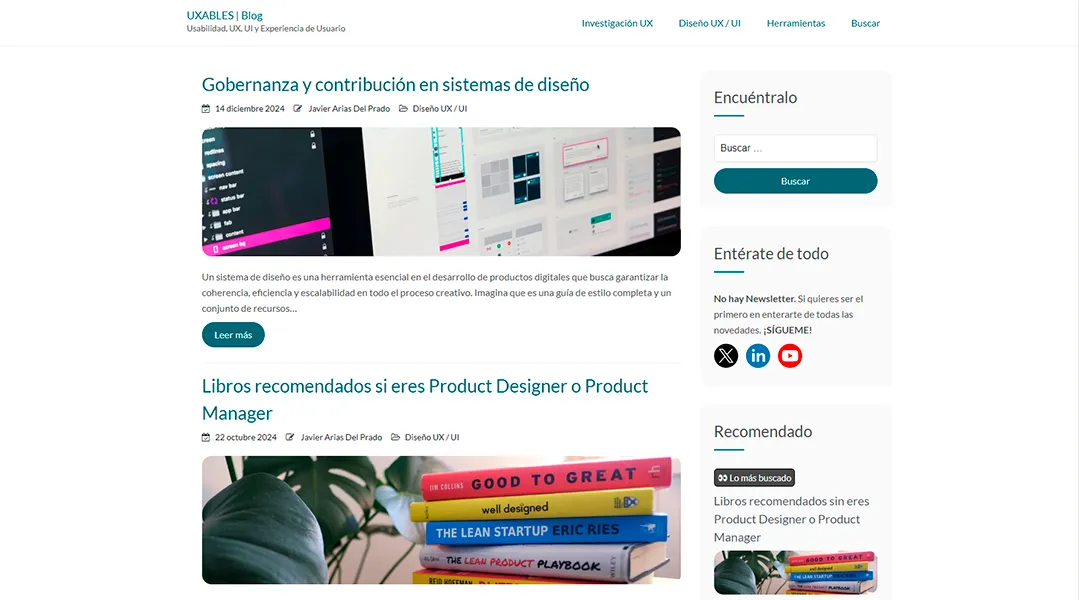Open Investigación UX menu item

tap(617, 23)
